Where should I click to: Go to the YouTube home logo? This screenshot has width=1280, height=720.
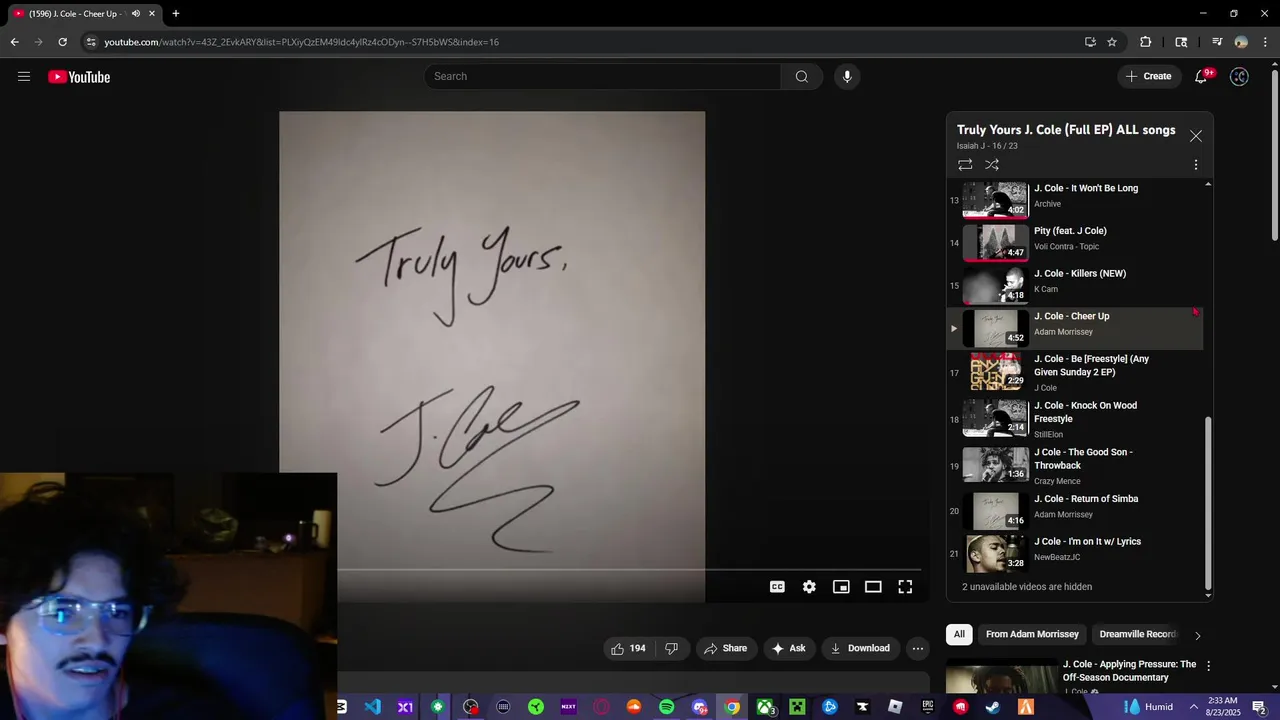[79, 77]
